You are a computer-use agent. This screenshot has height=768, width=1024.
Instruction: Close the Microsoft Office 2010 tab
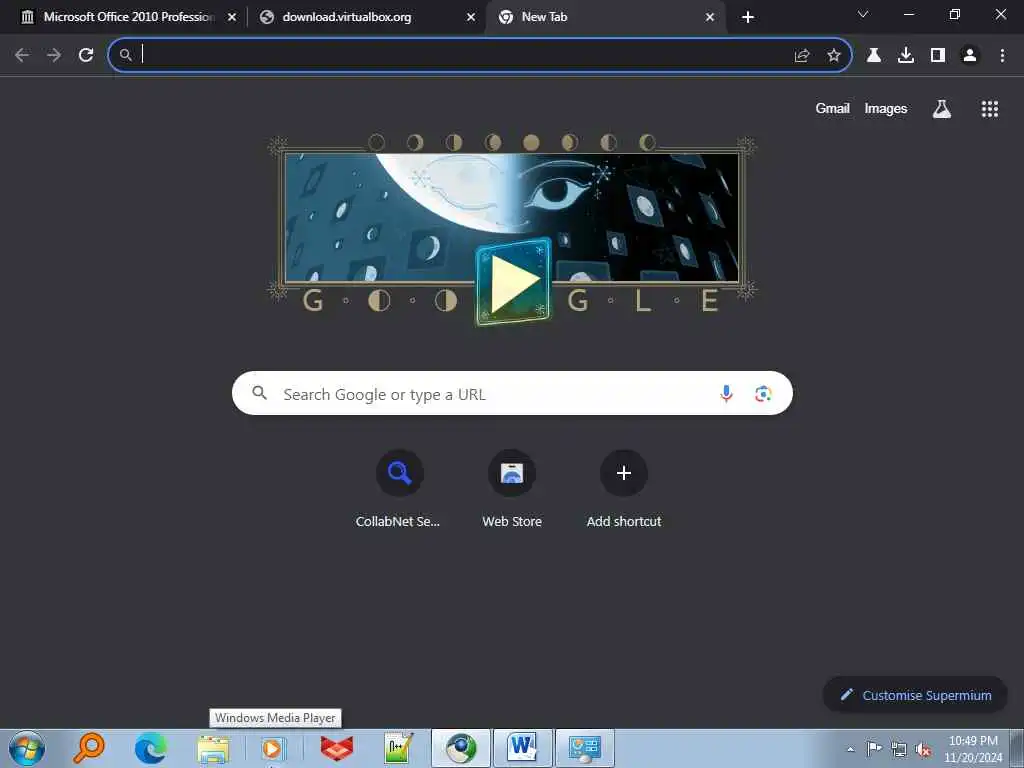click(x=232, y=17)
